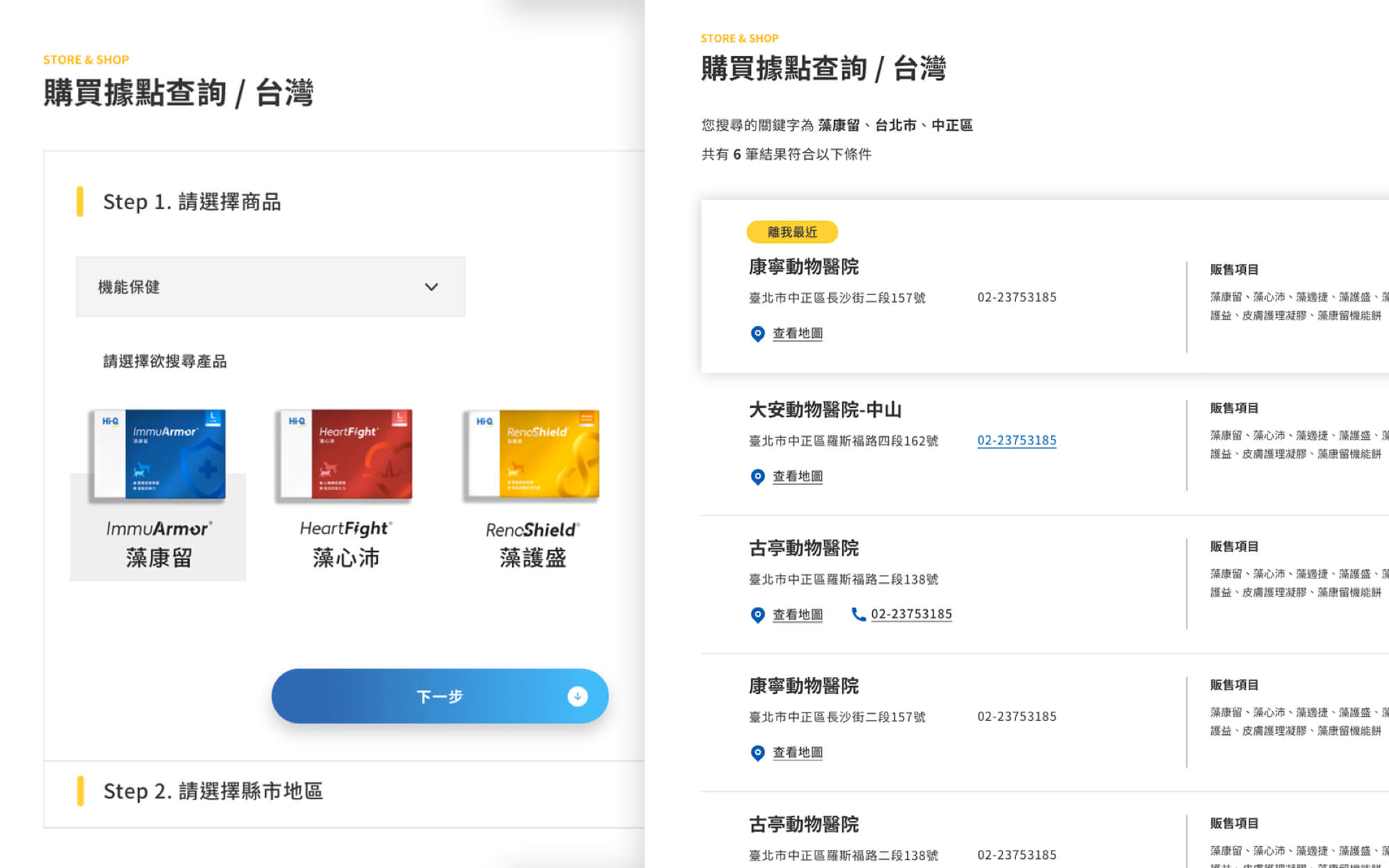
Task: Click underlined phone number under 古亭動物醫院
Action: coord(911,615)
